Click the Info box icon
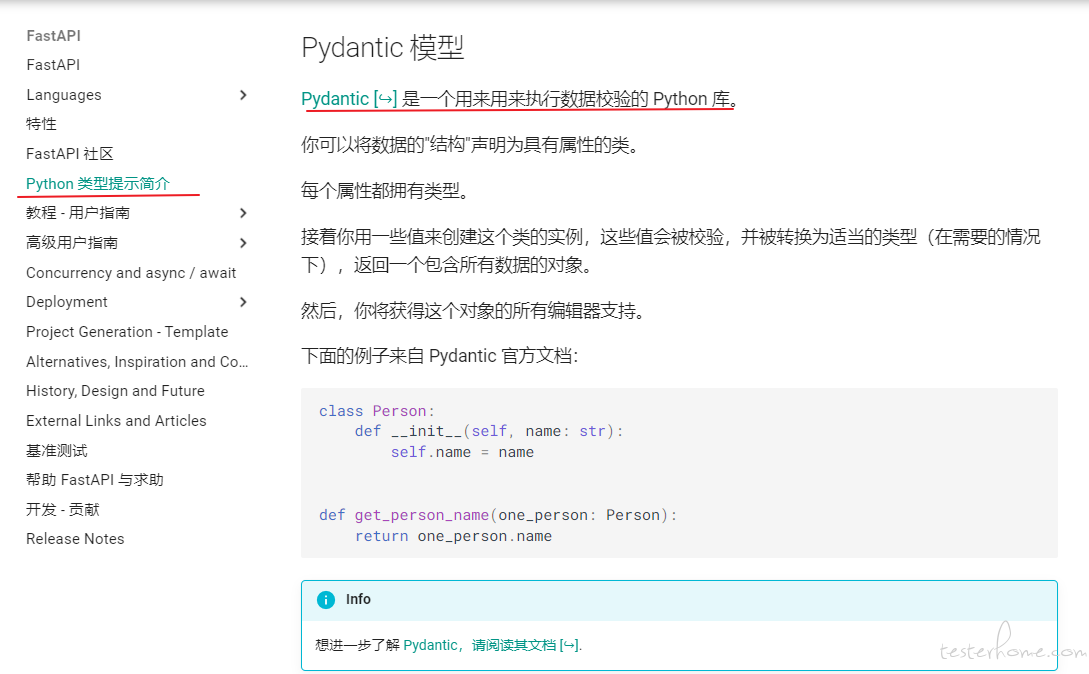The image size is (1089, 674). tap(326, 600)
